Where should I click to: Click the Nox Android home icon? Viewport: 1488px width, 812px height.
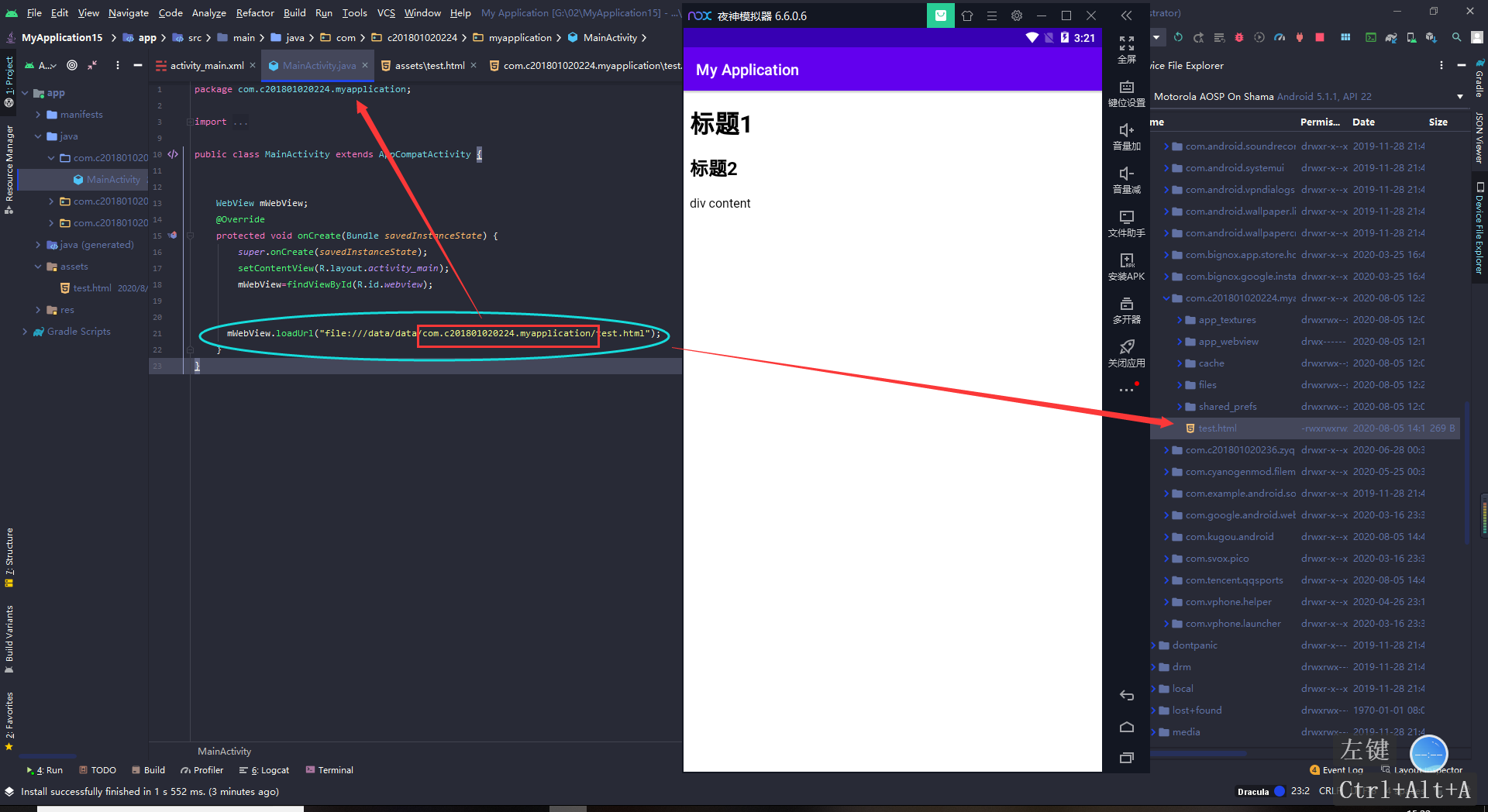1126,727
